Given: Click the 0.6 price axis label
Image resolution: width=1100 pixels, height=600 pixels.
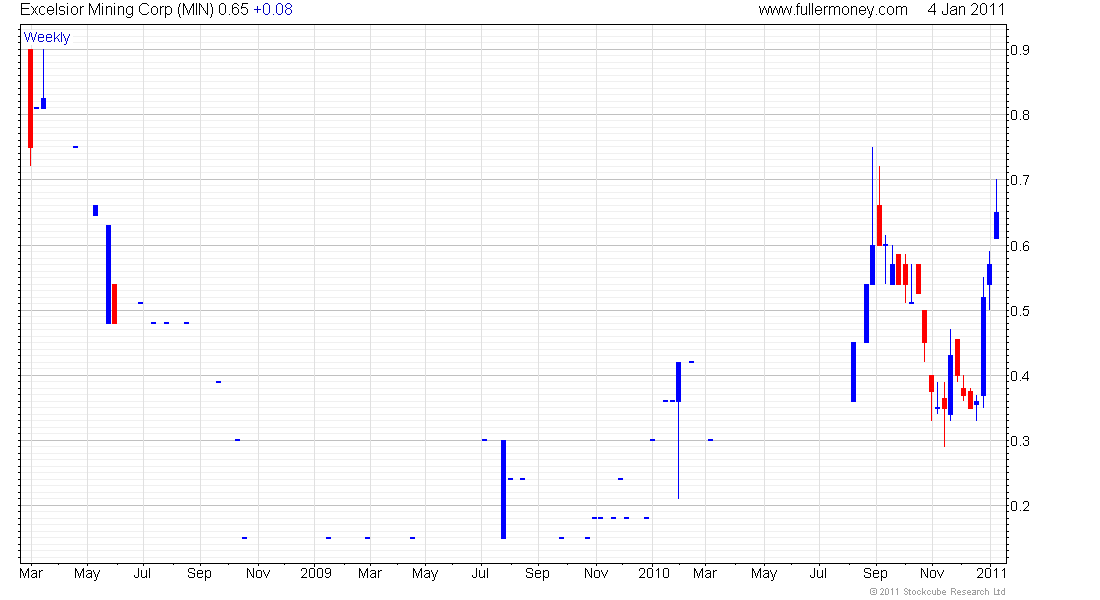Looking at the screenshot, I should pyautogui.click(x=1020, y=246).
